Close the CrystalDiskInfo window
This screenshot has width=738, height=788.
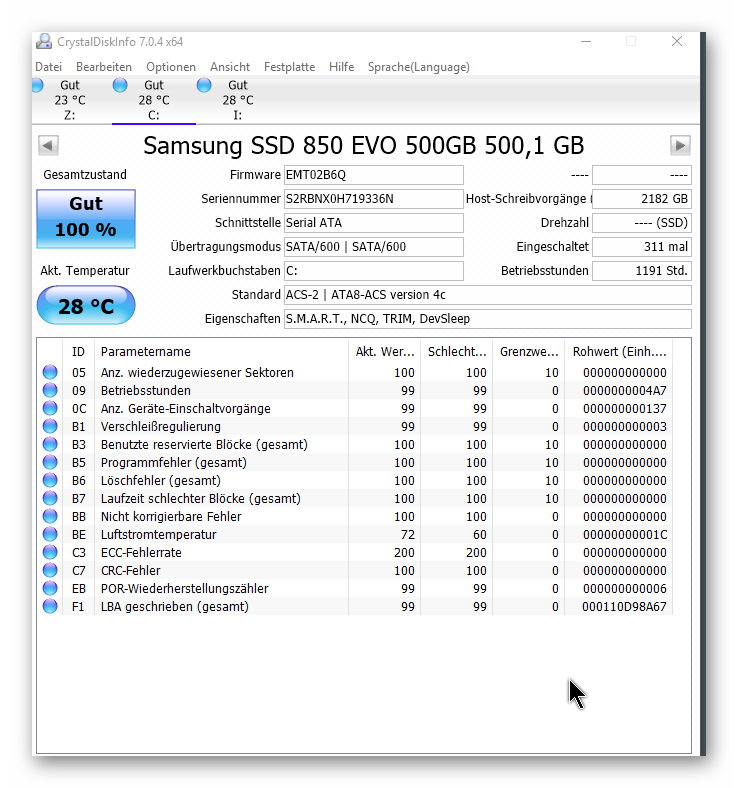coord(677,41)
